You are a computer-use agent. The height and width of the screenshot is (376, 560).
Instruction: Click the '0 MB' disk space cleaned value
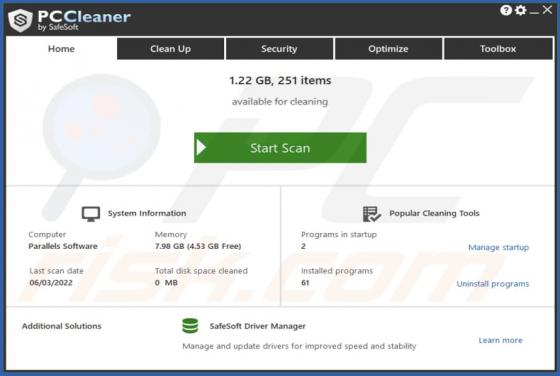(166, 282)
